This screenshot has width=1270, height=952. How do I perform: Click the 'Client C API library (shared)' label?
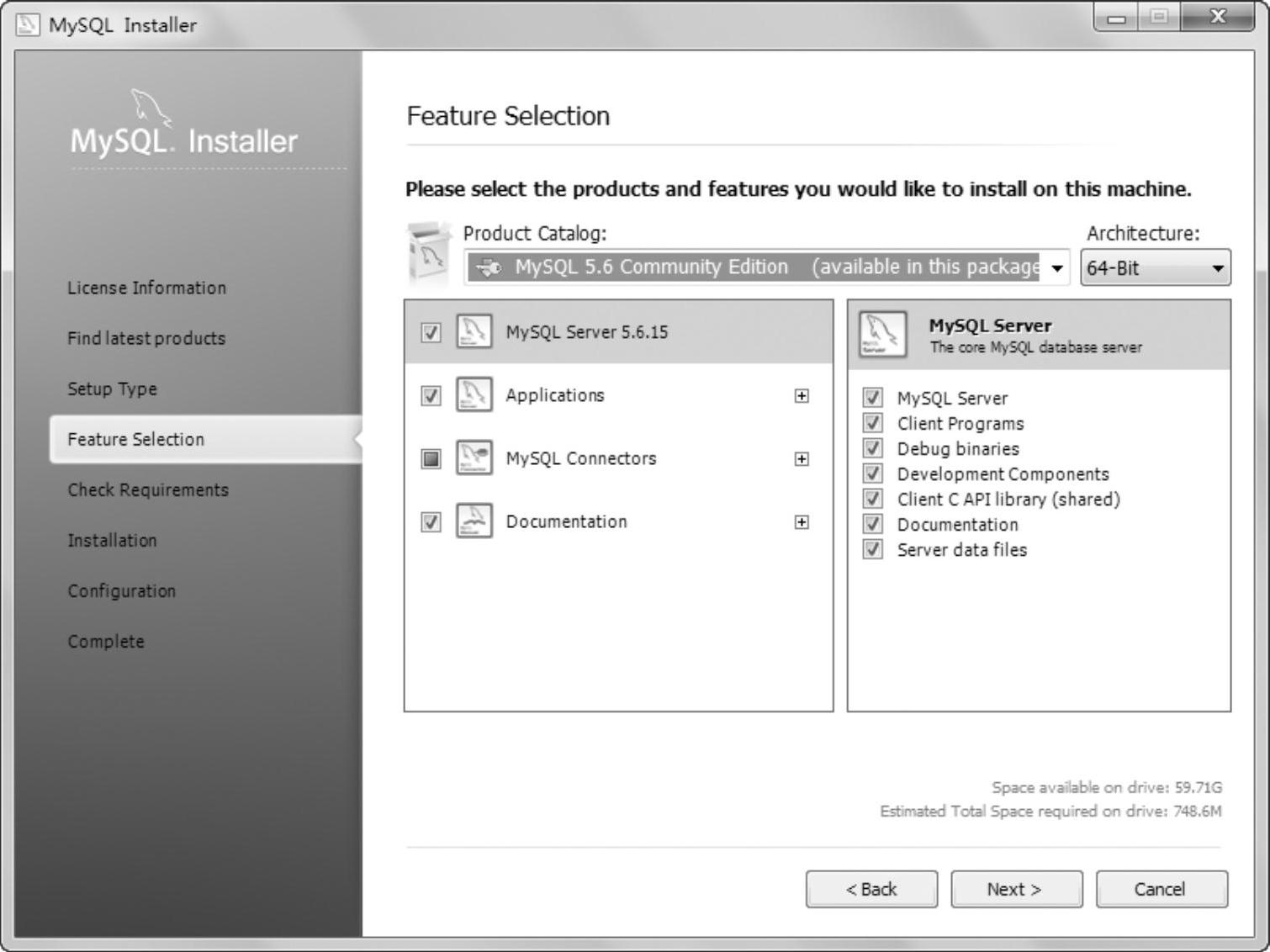click(1008, 500)
